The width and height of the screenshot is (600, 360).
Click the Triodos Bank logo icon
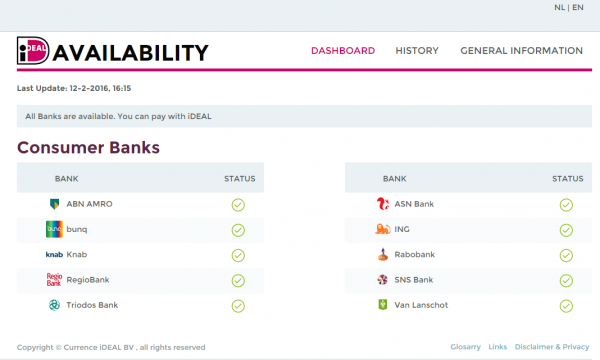coord(54,305)
